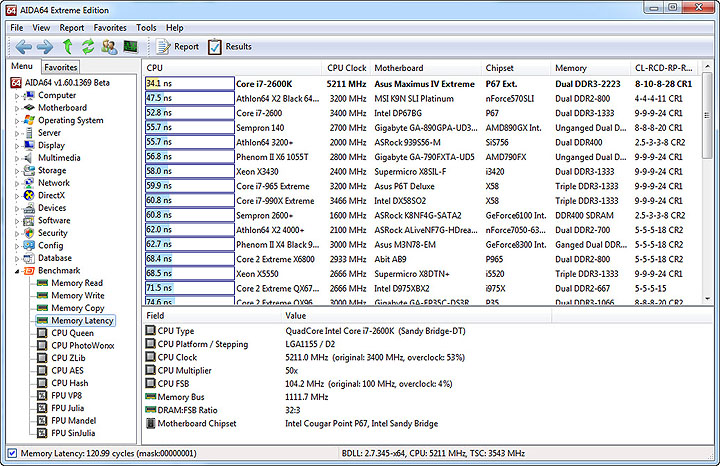Viewport: 720px width, 466px height.
Task: Open the Tools menu
Action: pos(146,28)
